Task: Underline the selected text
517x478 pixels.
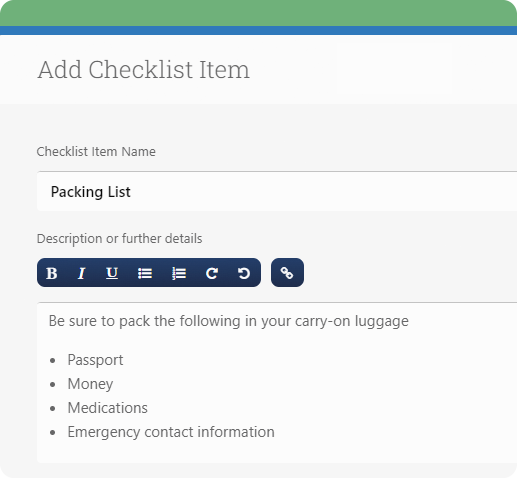Action: 112,273
